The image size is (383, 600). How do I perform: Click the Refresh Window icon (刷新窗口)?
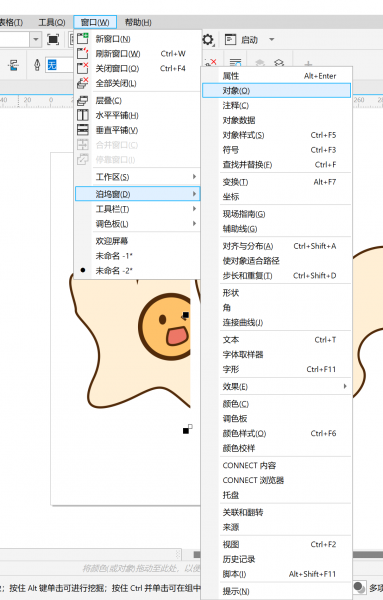83,53
